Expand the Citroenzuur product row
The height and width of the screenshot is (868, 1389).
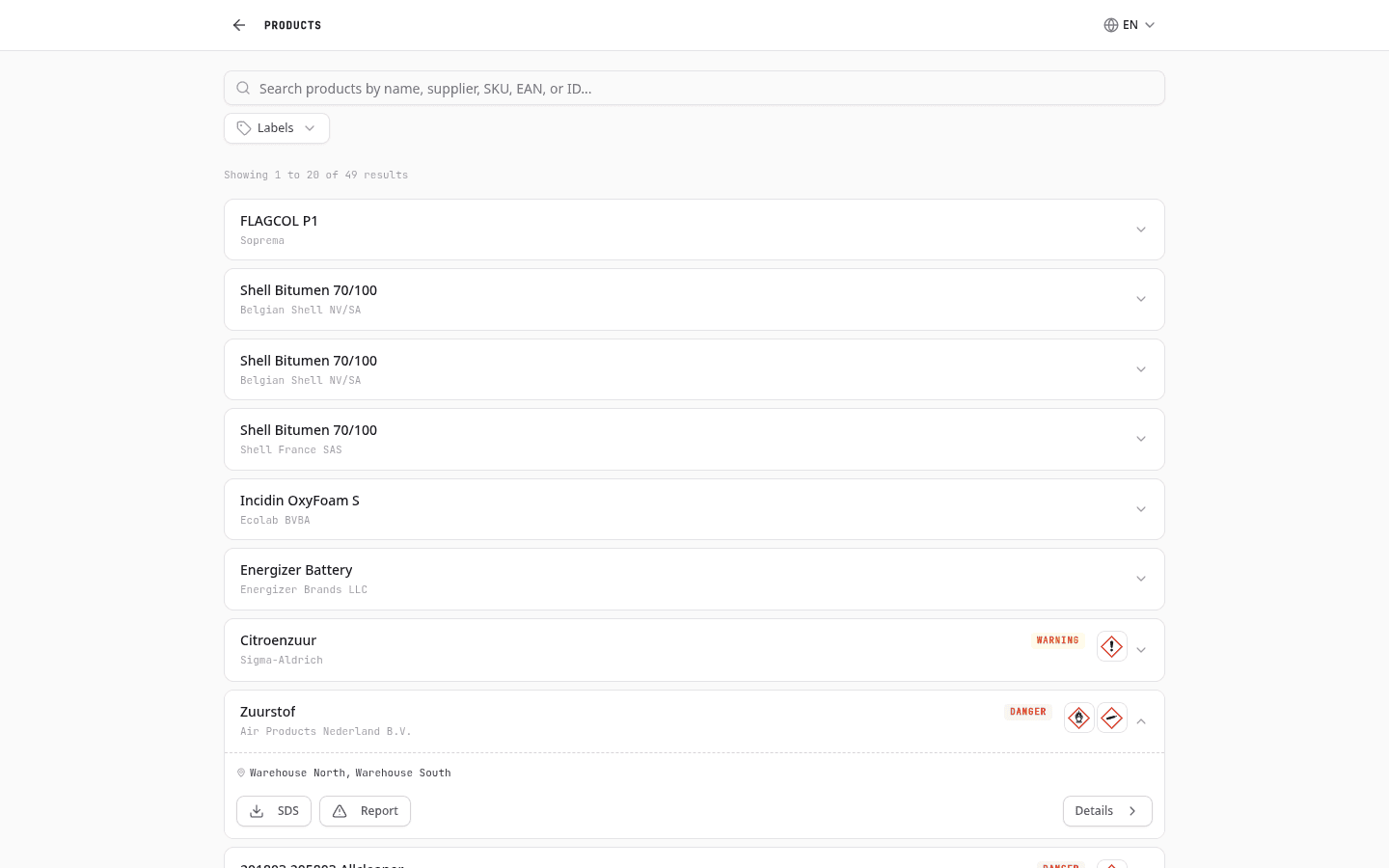pyautogui.click(x=1141, y=650)
